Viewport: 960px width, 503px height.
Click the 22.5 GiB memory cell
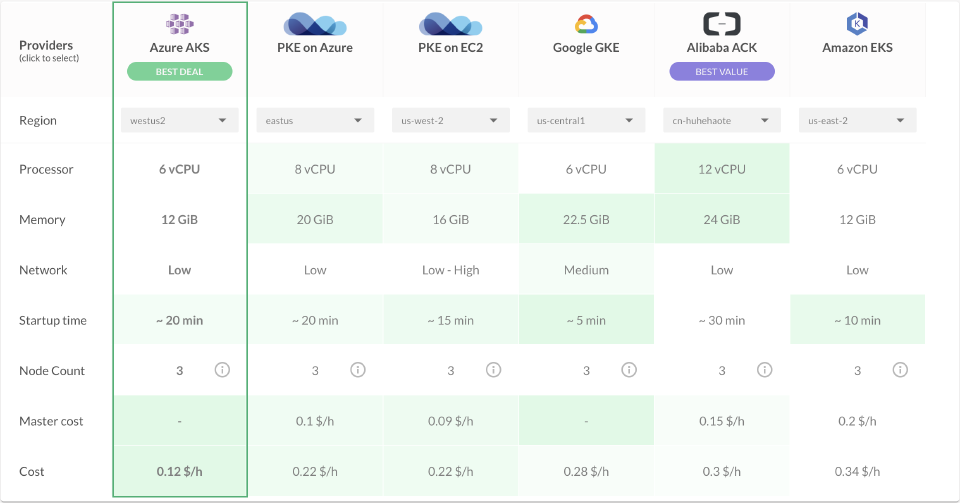(x=586, y=220)
